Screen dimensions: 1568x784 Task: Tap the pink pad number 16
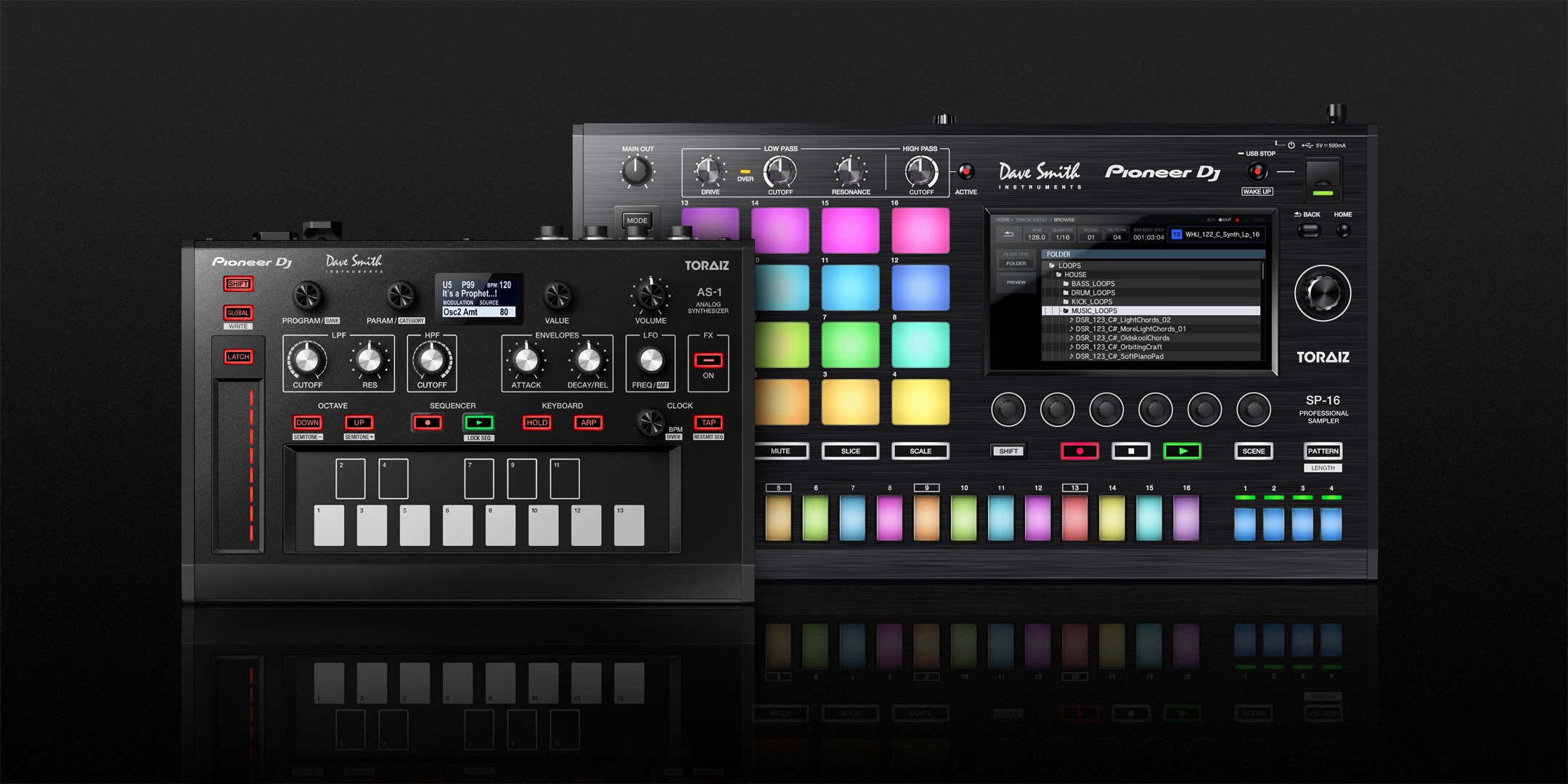920,231
